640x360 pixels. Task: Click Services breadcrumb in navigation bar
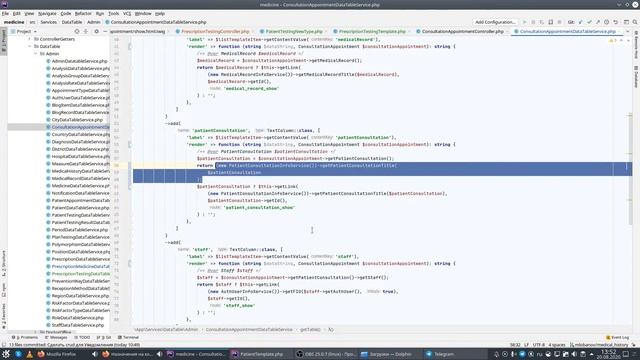tap(49, 22)
